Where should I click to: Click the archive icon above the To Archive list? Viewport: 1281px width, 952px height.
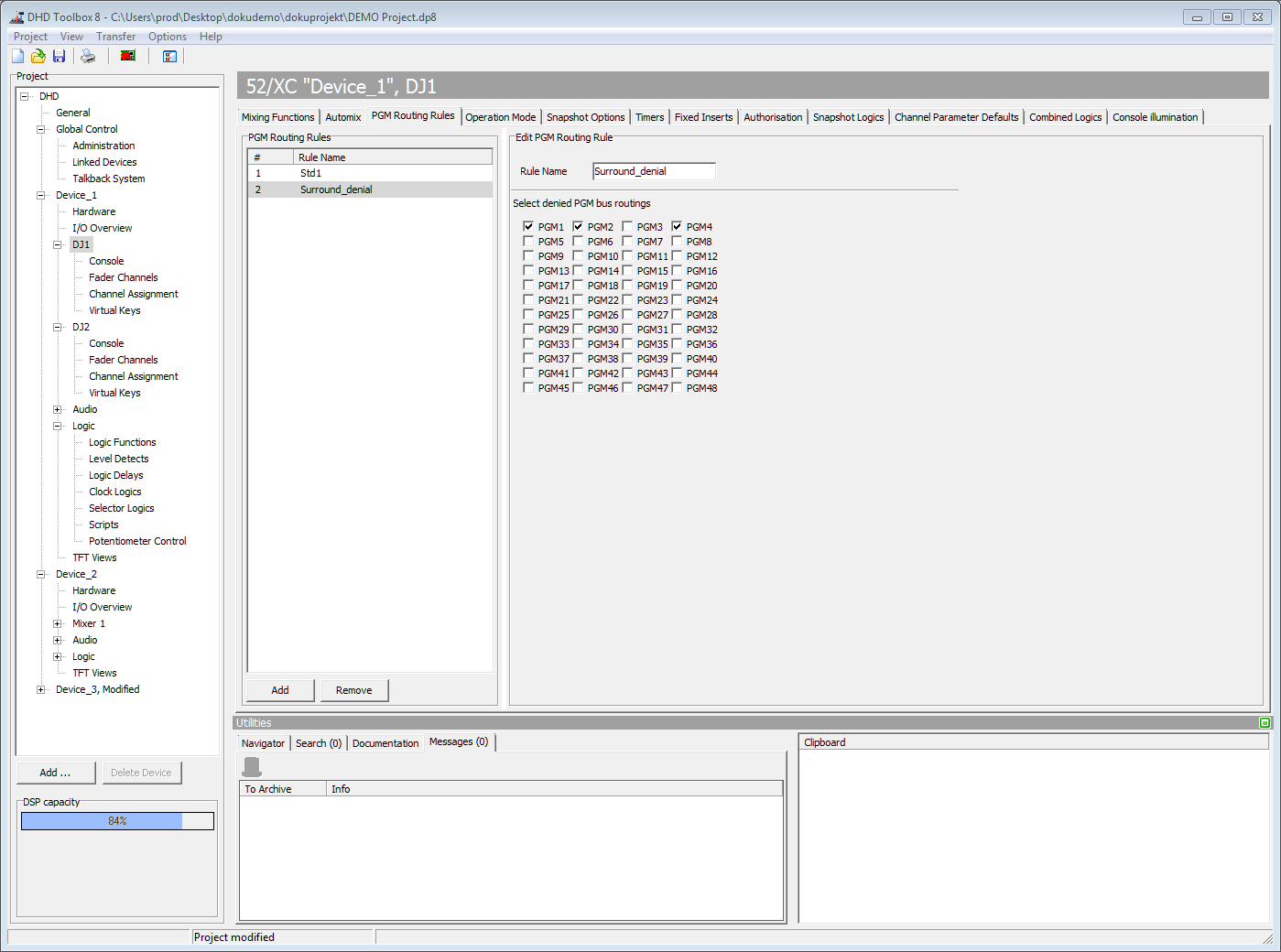251,765
